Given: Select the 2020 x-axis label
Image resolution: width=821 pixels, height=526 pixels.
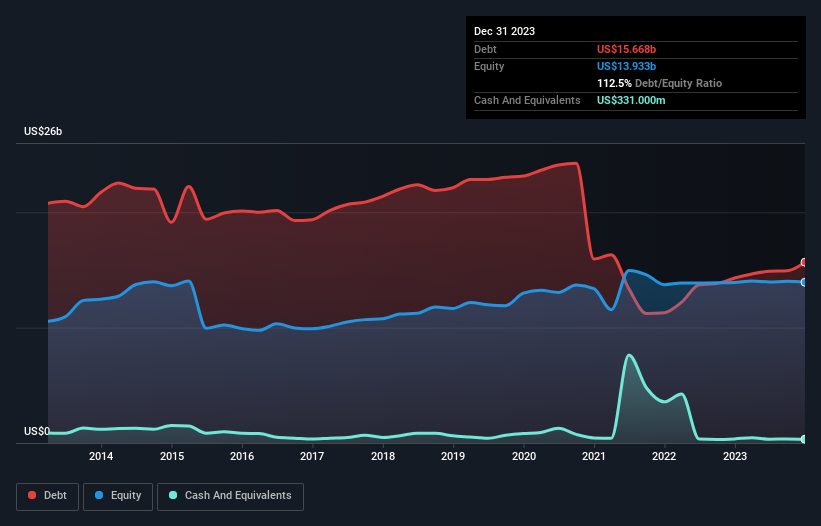Looking at the screenshot, I should coord(524,456).
